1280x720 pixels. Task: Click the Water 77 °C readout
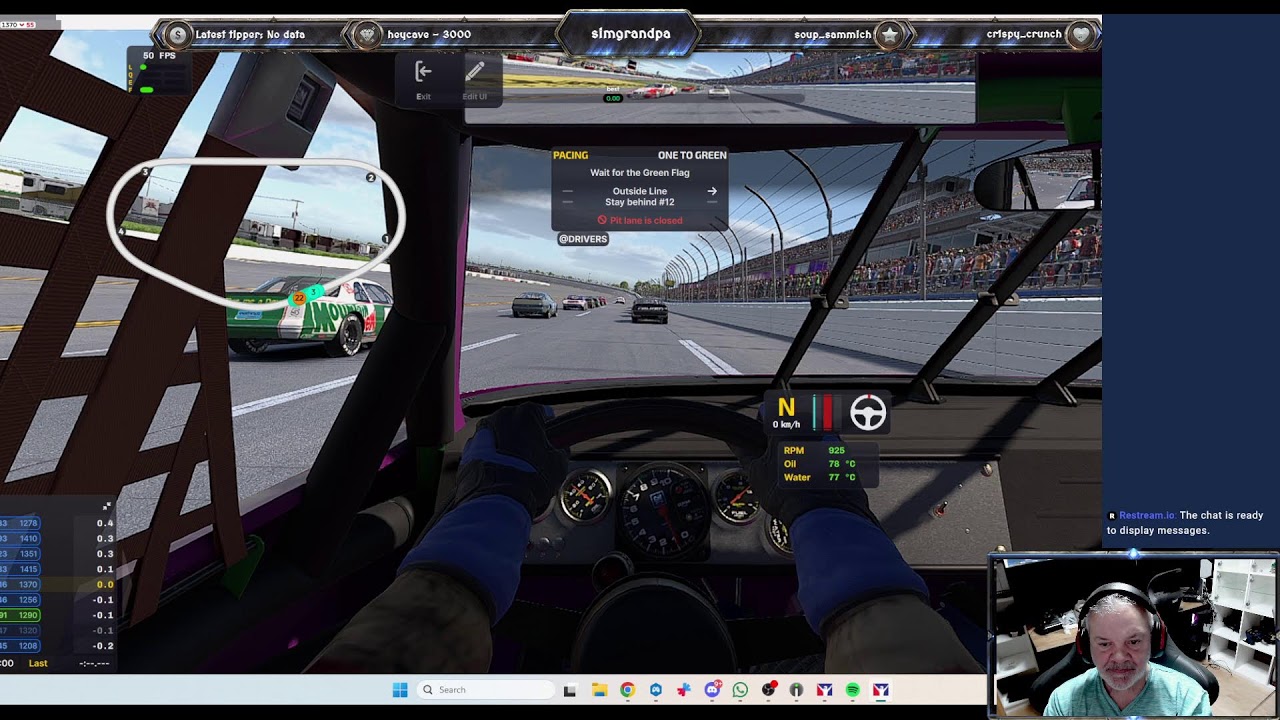tap(820, 477)
